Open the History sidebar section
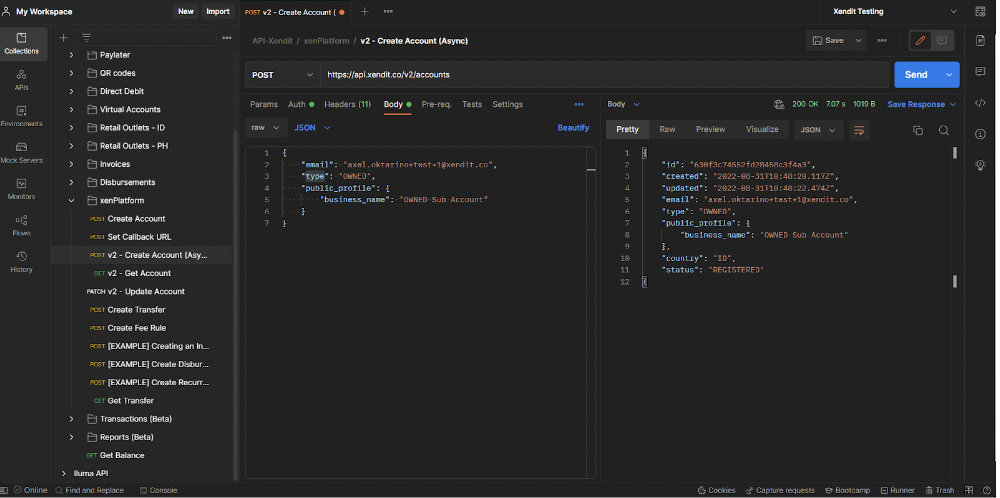Screen dimensions: 1000x498 [22, 262]
